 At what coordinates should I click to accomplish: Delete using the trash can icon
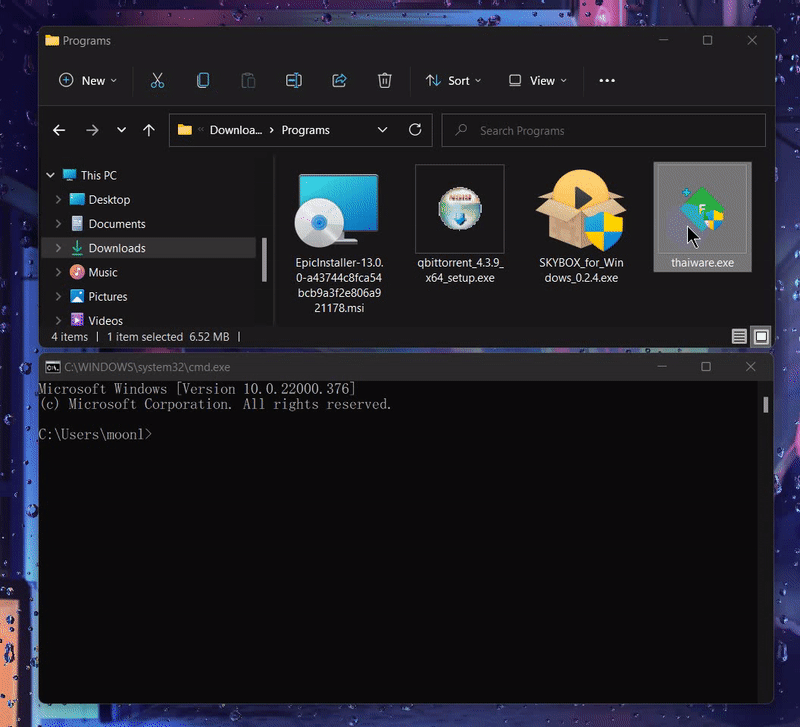point(385,81)
